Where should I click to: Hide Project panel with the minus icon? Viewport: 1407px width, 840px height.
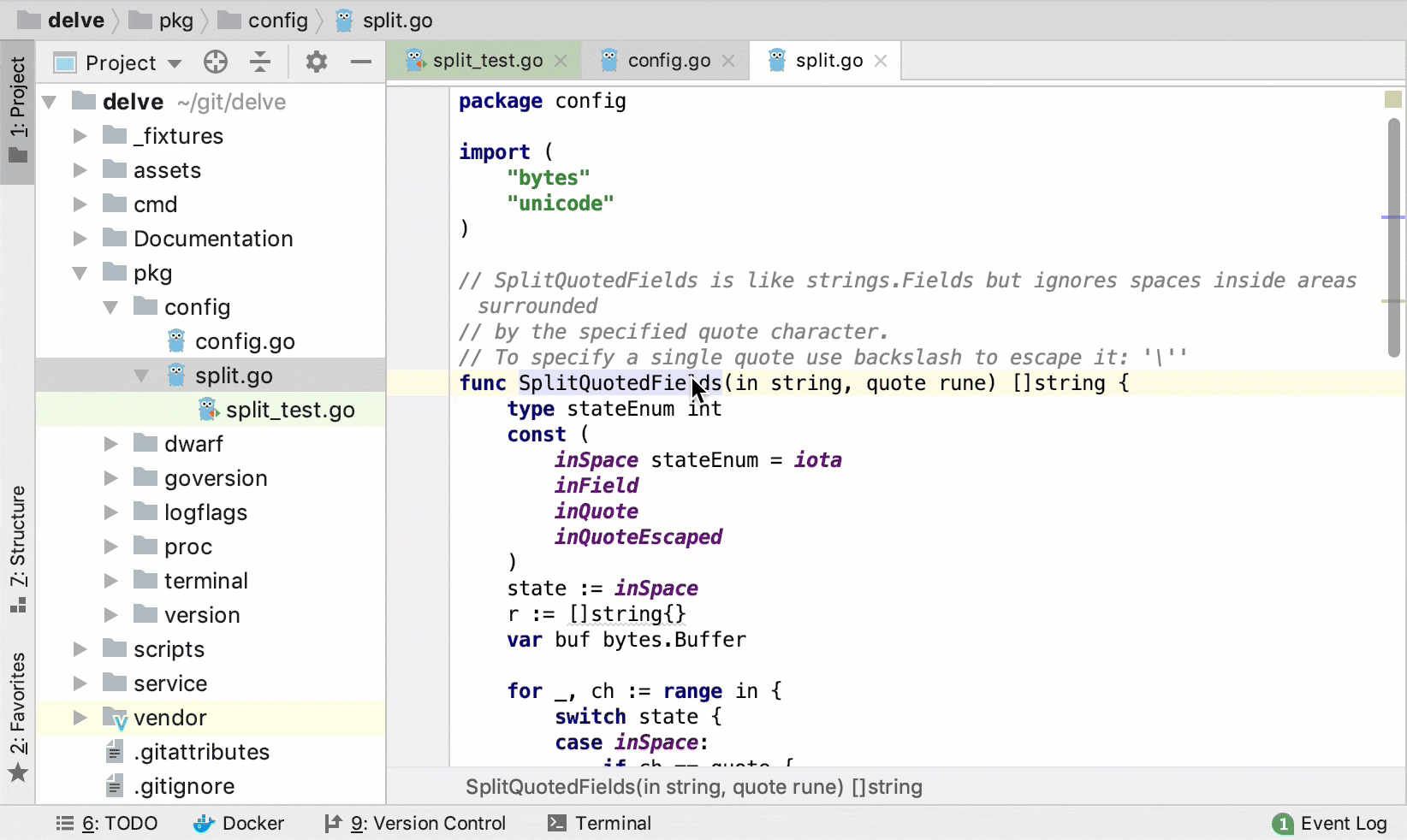click(x=361, y=62)
